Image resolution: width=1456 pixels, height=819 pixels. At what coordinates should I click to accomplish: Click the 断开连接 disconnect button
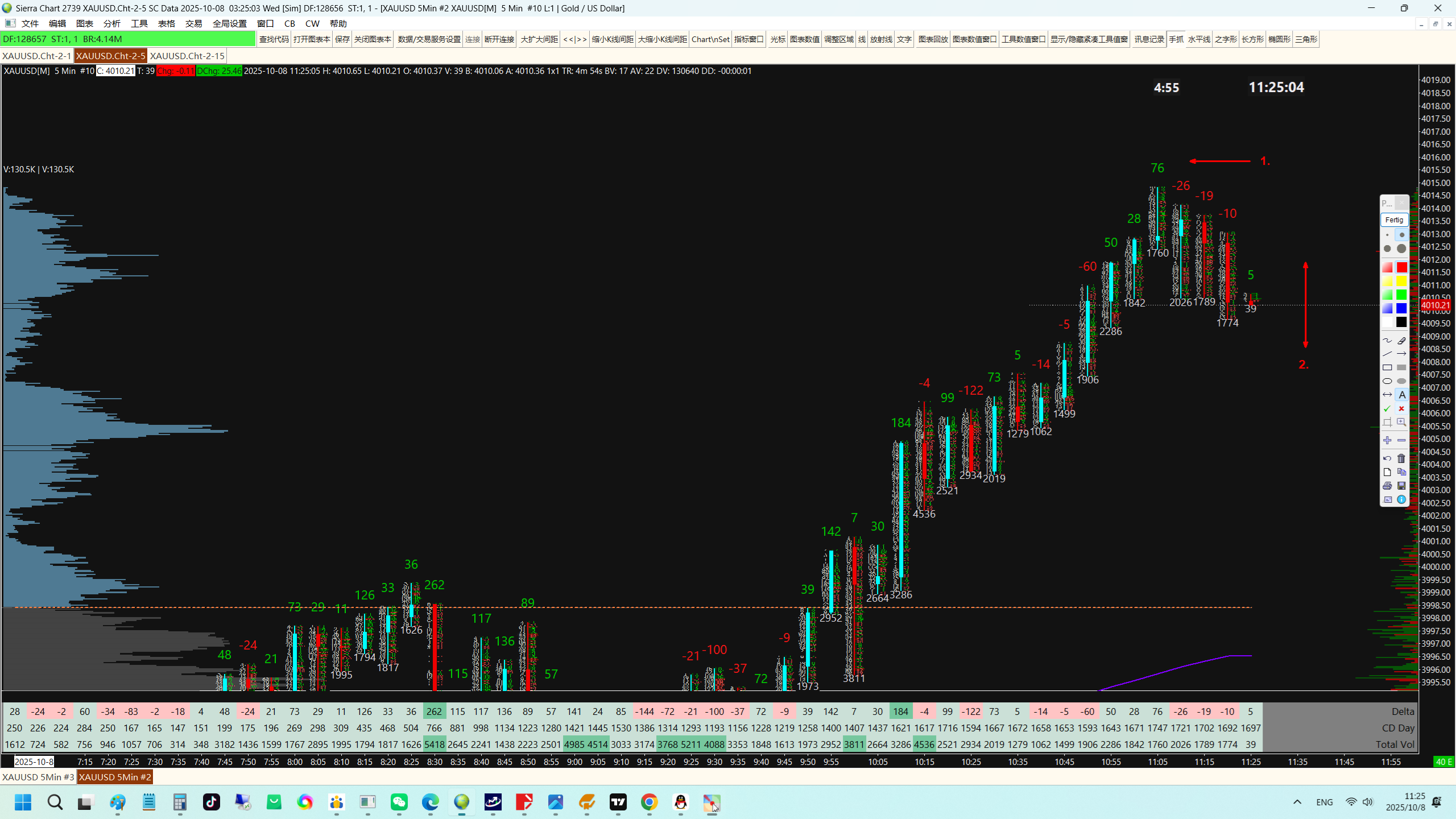[x=499, y=39]
